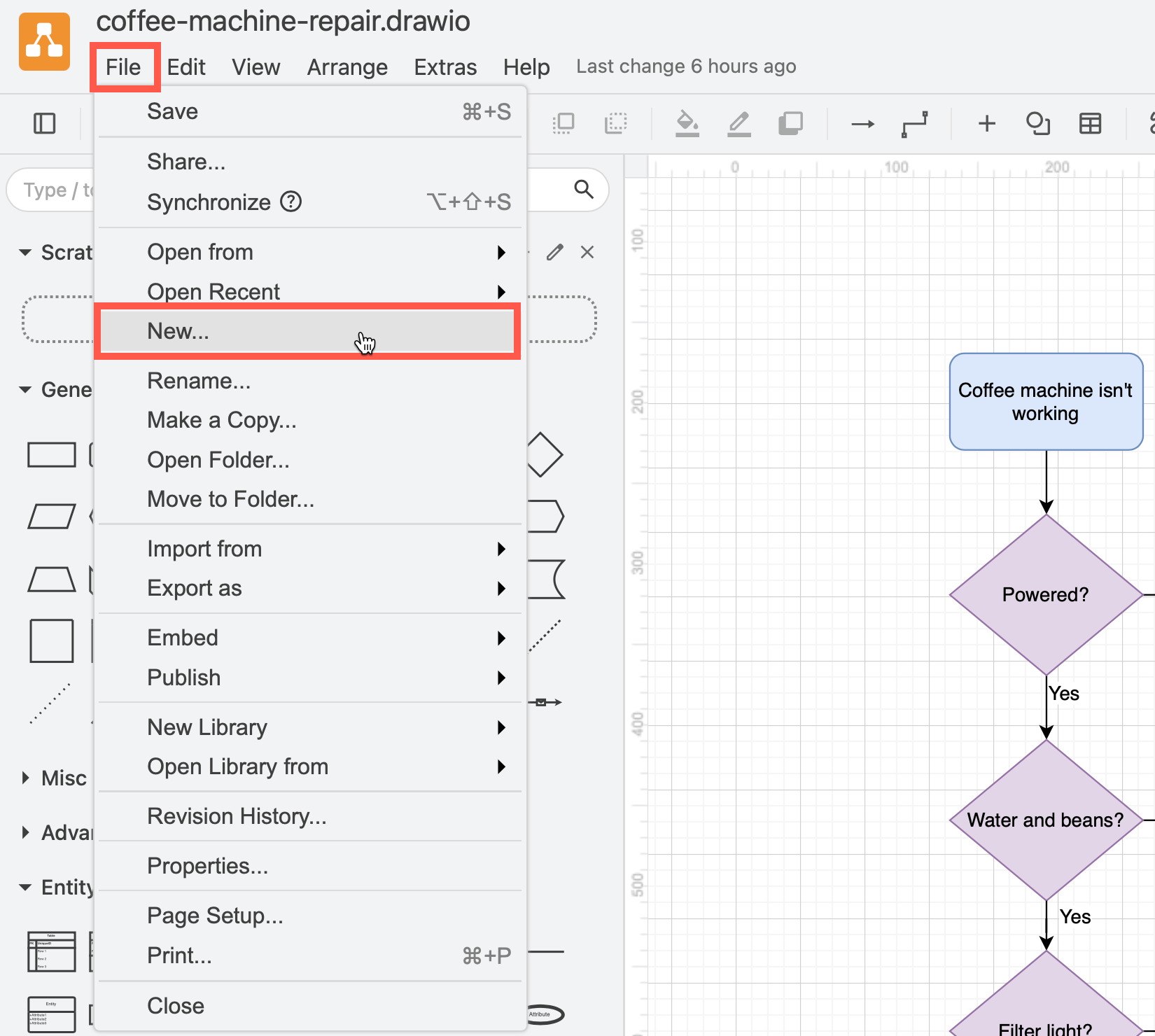This screenshot has width=1155, height=1036.
Task: Expand the Advanced shapes section
Action: [25, 832]
